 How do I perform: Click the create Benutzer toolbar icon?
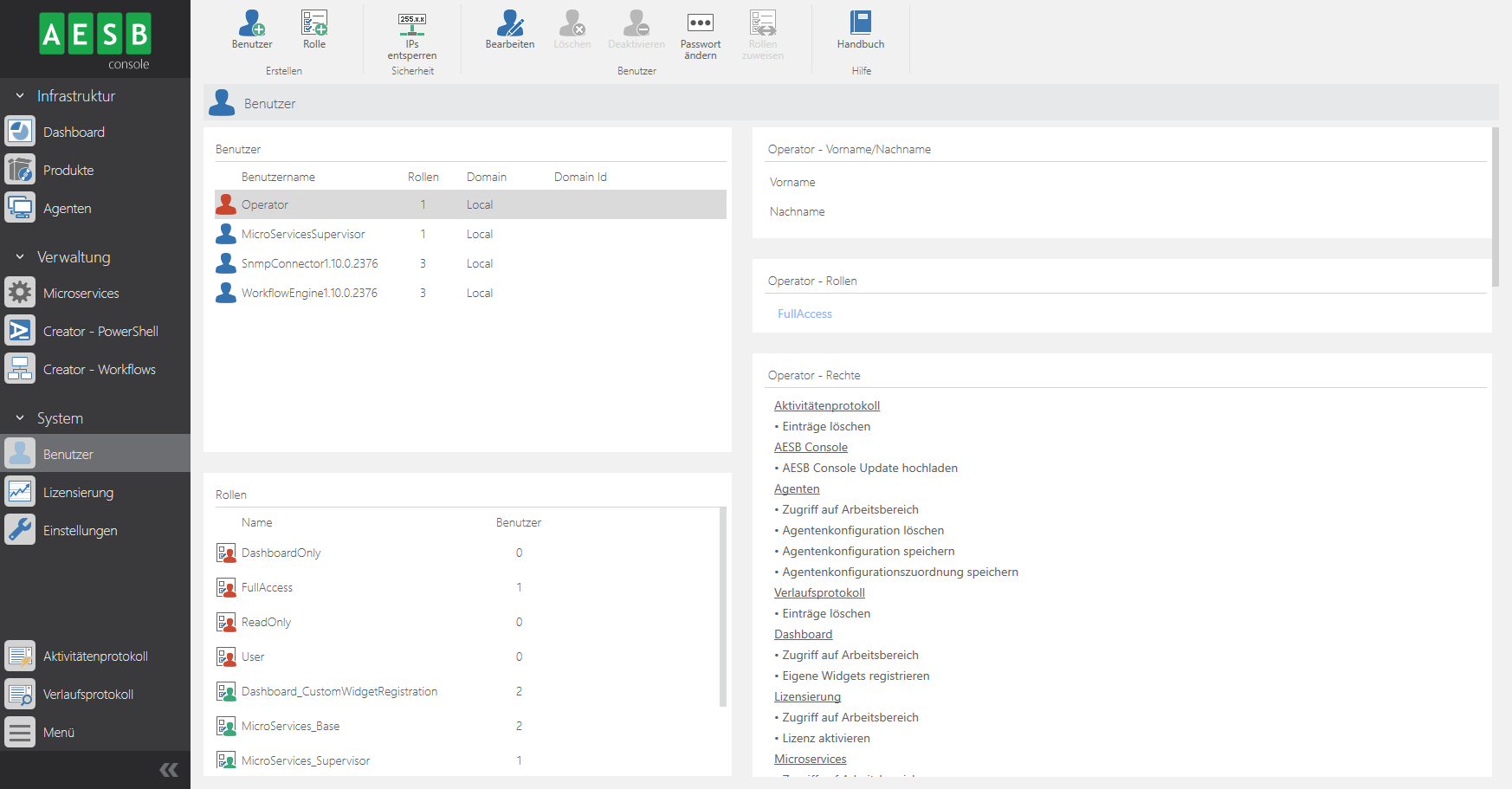[x=252, y=29]
